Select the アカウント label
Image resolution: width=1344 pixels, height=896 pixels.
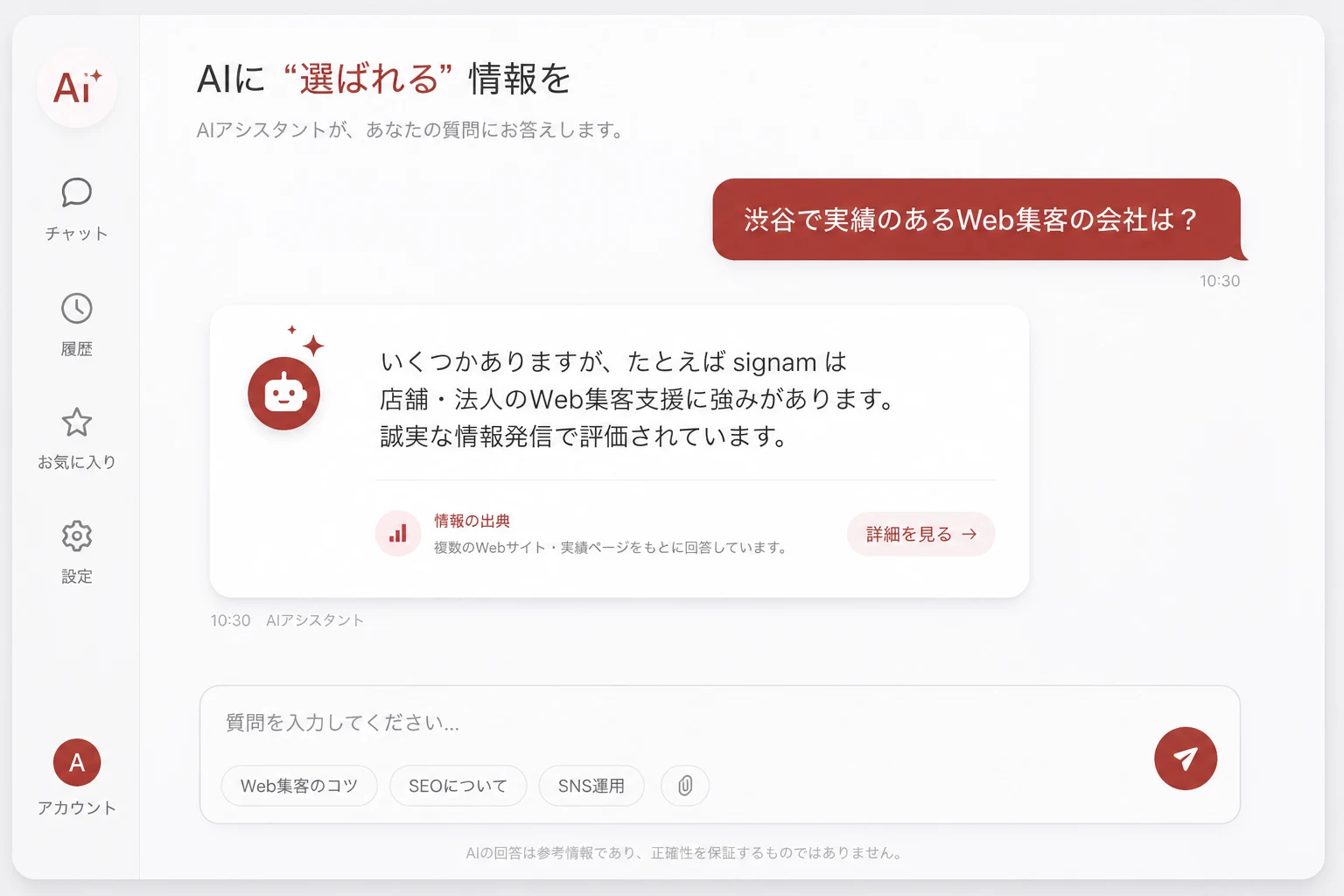(77, 808)
